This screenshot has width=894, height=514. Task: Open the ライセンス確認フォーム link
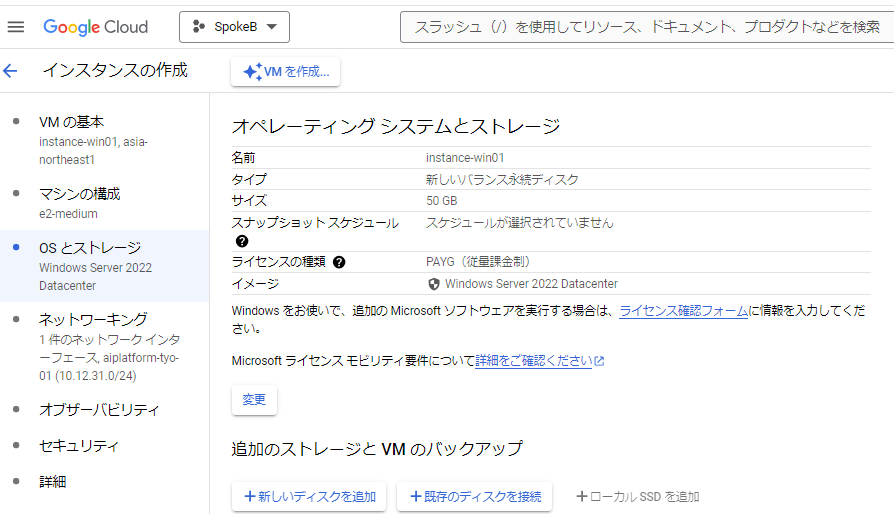[x=683, y=311]
